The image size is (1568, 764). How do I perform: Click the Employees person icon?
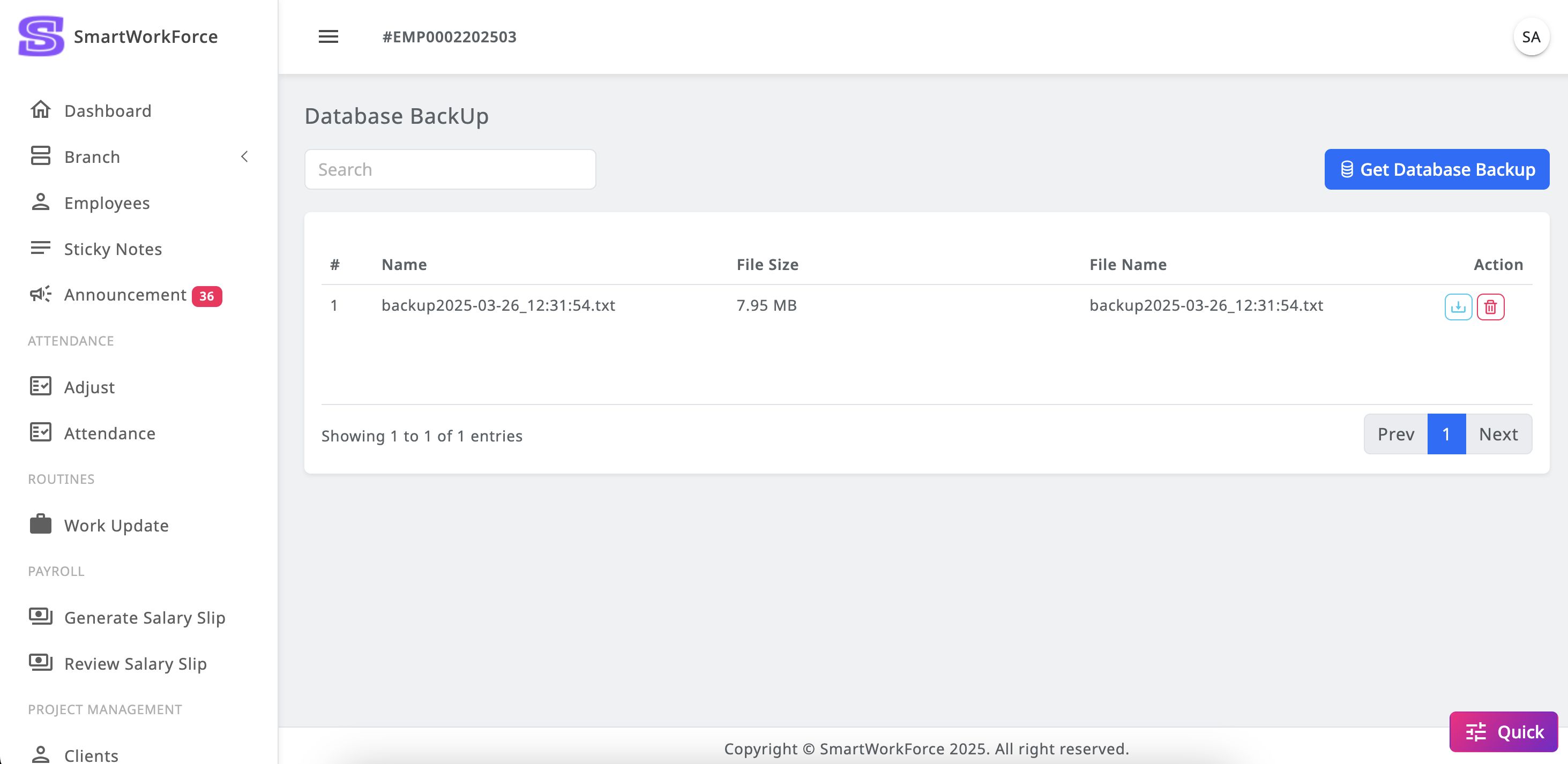tap(41, 202)
